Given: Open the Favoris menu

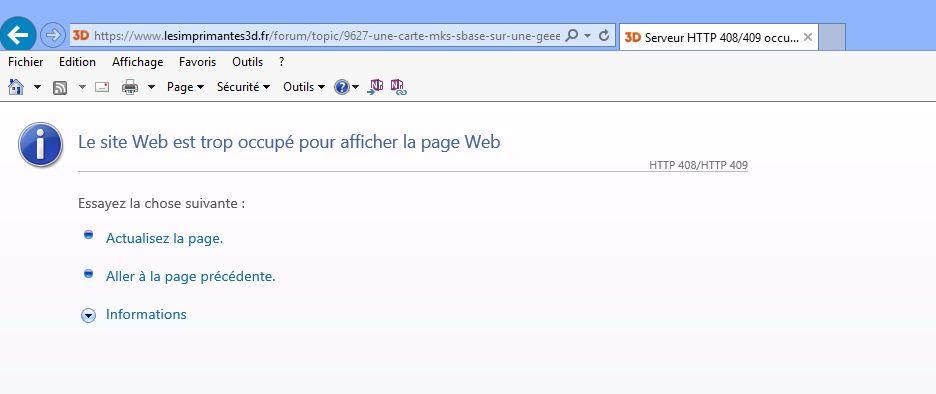Looking at the screenshot, I should [198, 62].
